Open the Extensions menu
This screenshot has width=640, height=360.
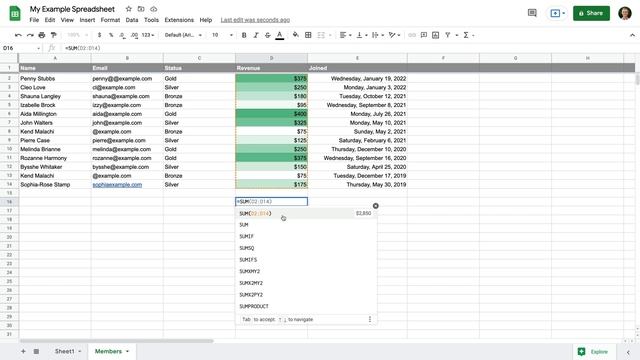(x=179, y=20)
